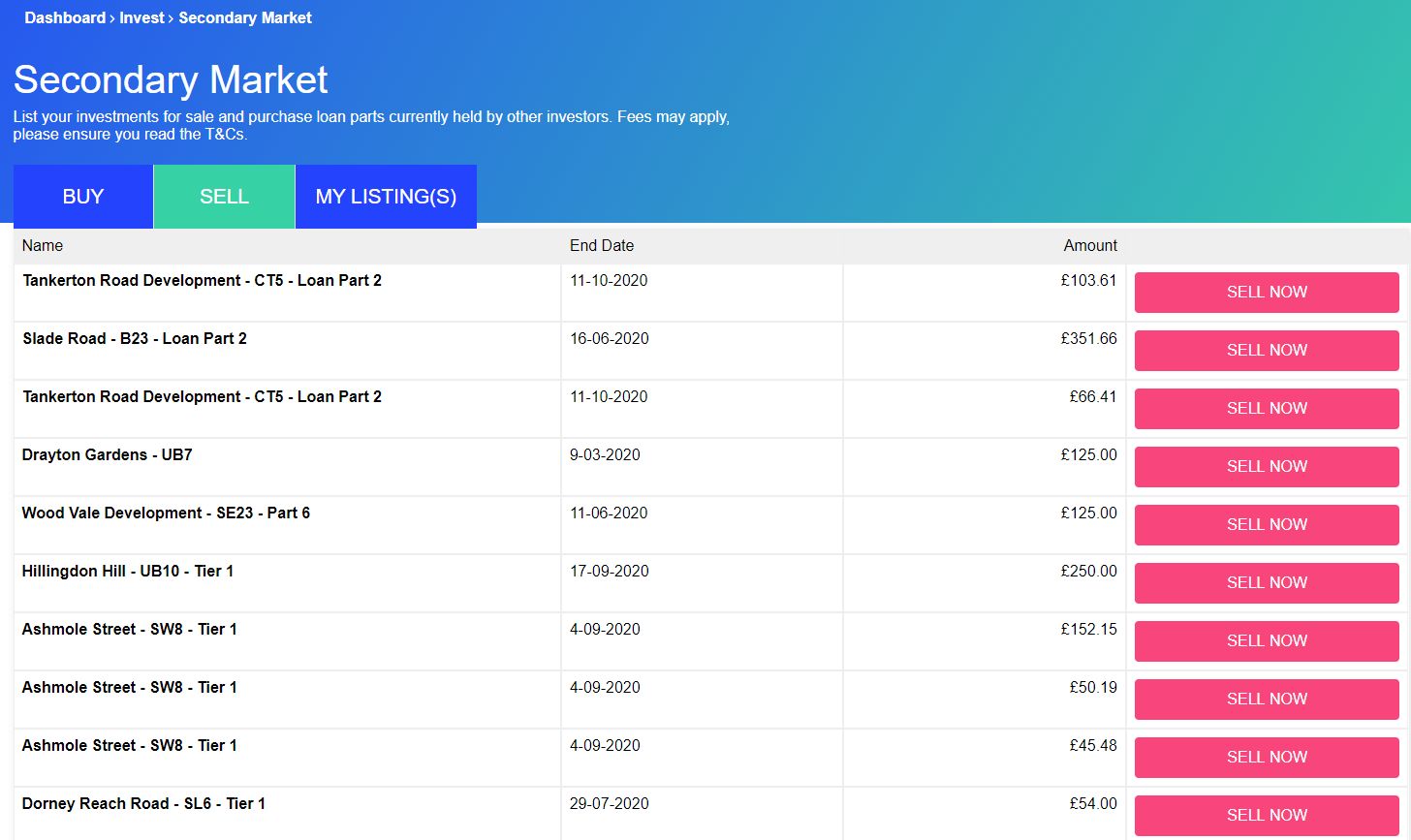Click the 4-09-2020 date in the £152.15 row
This screenshot has height=840, width=1411.
[x=605, y=630]
